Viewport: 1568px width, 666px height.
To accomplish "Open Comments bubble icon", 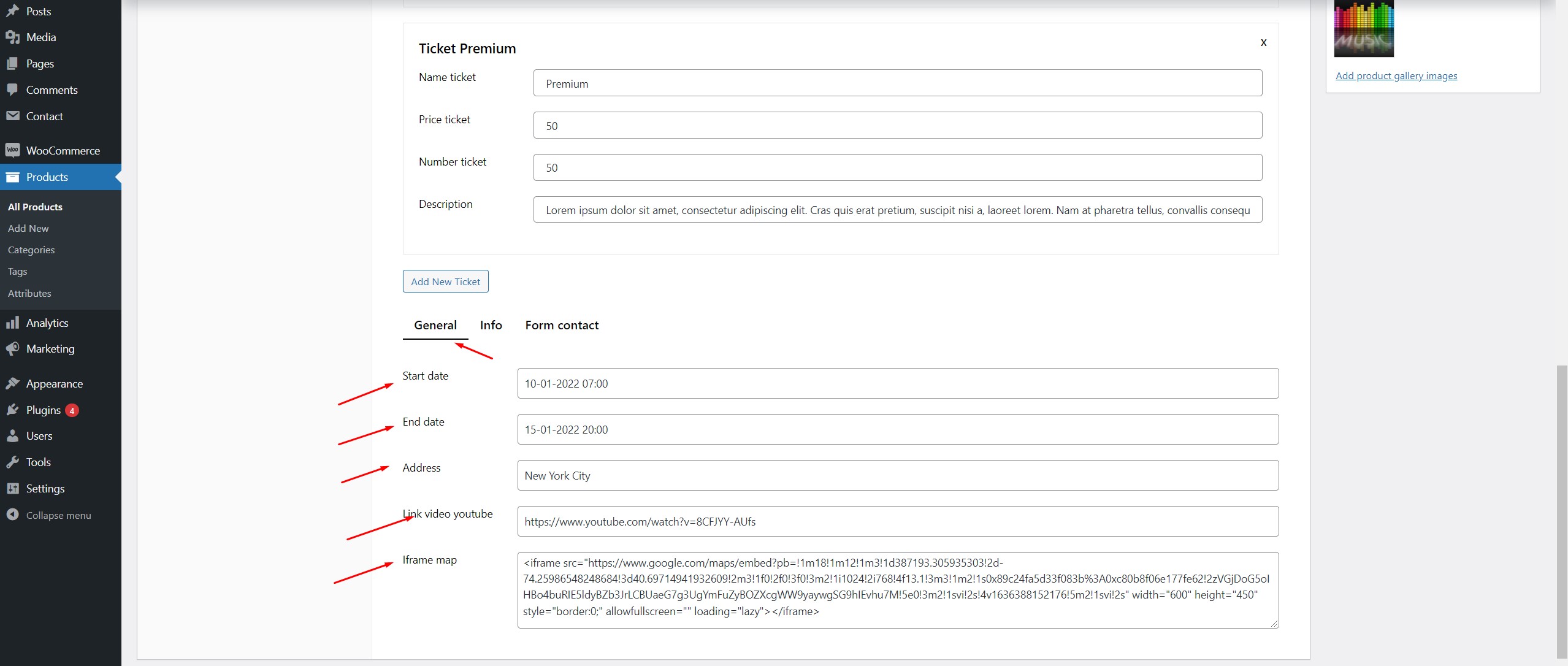I will [12, 90].
